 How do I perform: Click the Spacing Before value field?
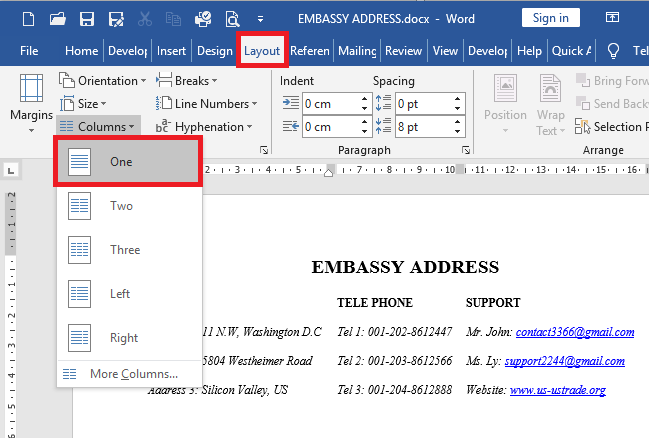point(423,103)
